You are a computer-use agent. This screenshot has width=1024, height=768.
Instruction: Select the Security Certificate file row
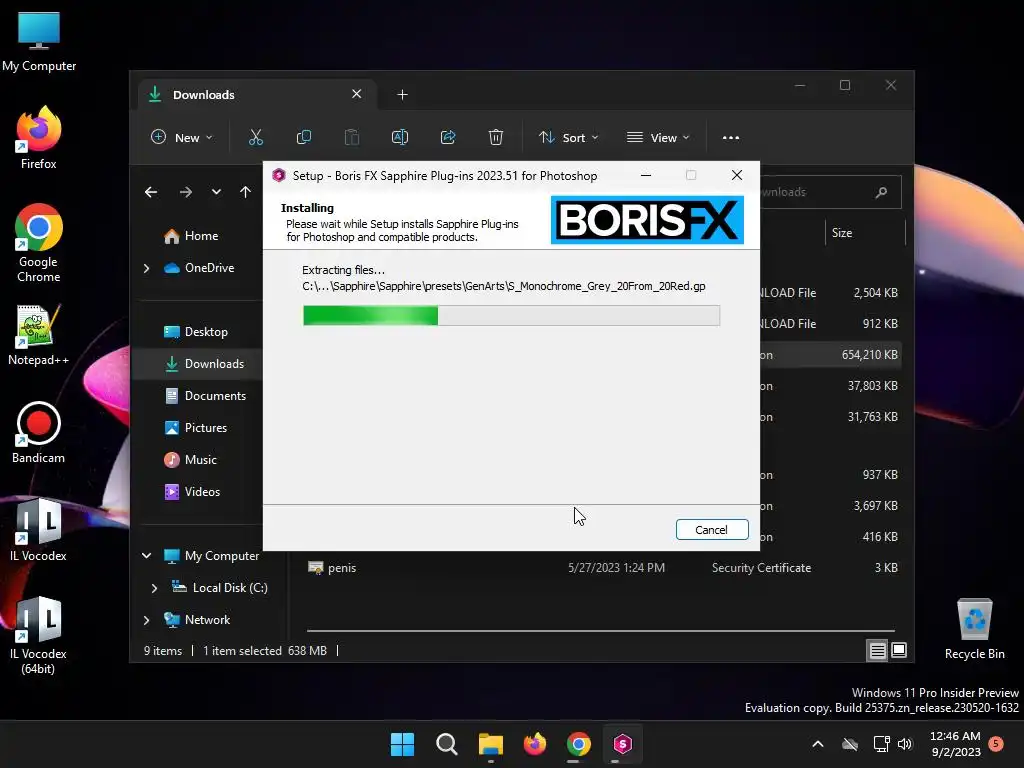point(602,568)
